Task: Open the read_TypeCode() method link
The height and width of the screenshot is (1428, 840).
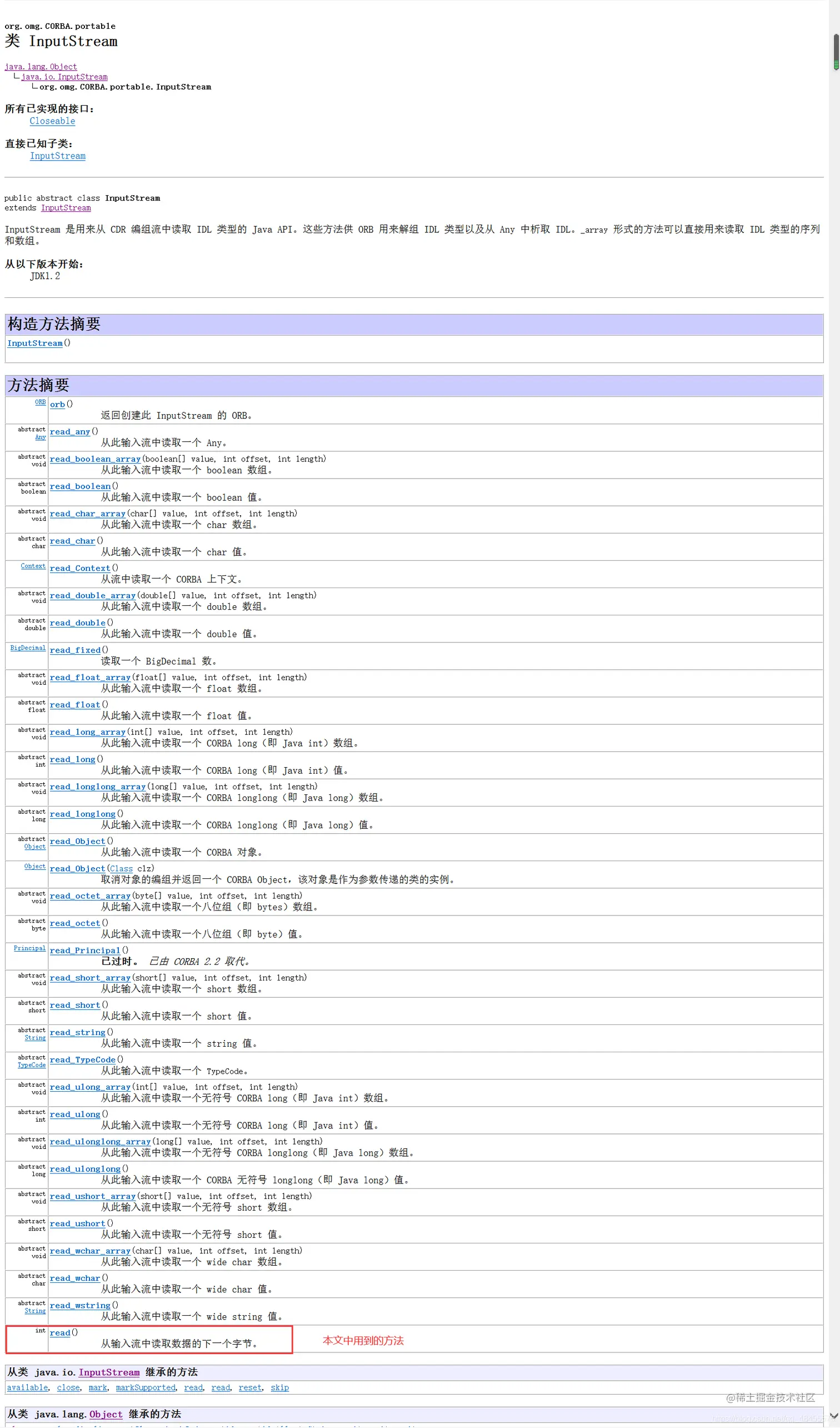Action: pyautogui.click(x=83, y=1060)
